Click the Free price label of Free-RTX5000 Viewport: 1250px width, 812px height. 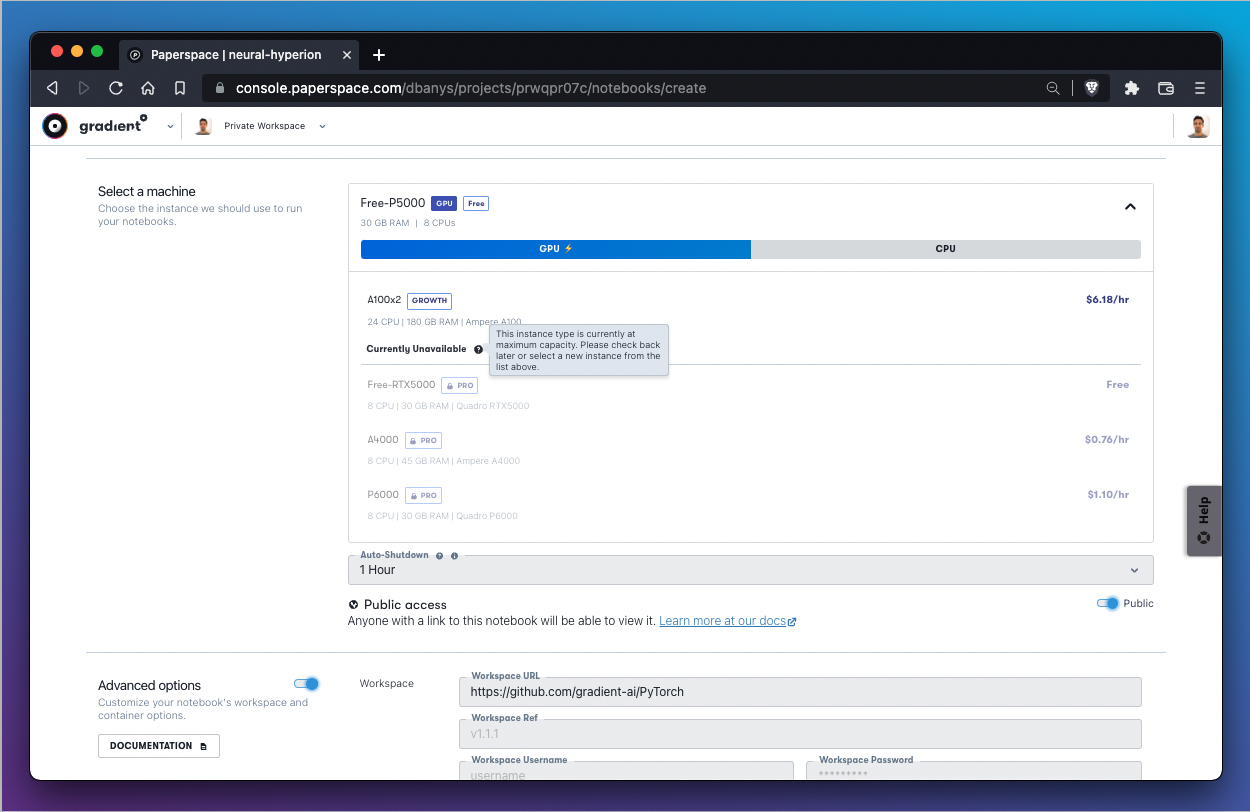point(1118,385)
